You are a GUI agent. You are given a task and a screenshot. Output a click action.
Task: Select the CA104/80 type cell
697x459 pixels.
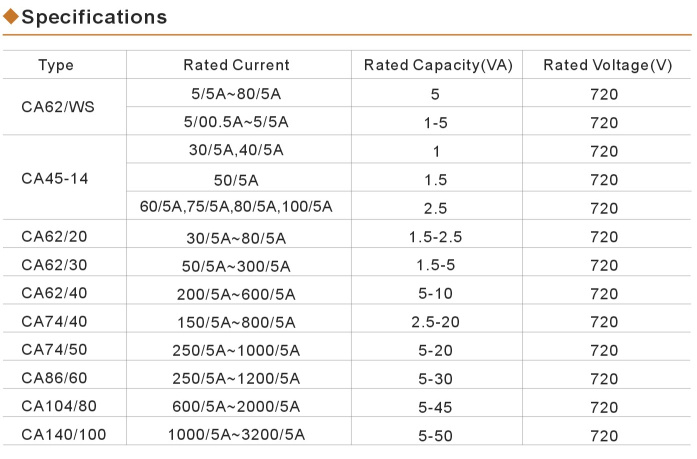[59, 406]
